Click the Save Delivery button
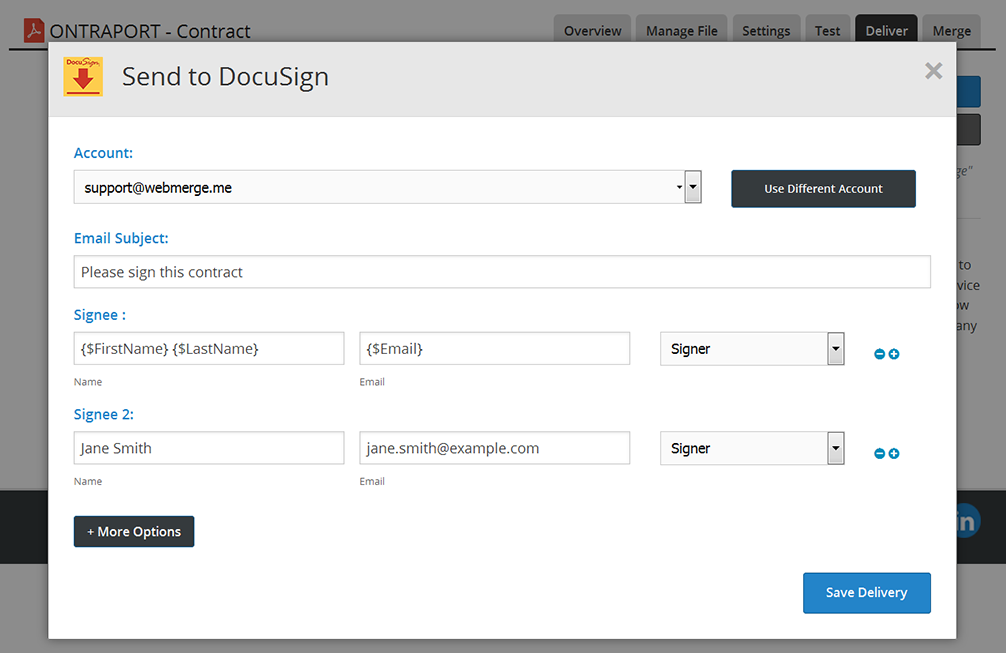The image size is (1006, 653). pos(866,592)
